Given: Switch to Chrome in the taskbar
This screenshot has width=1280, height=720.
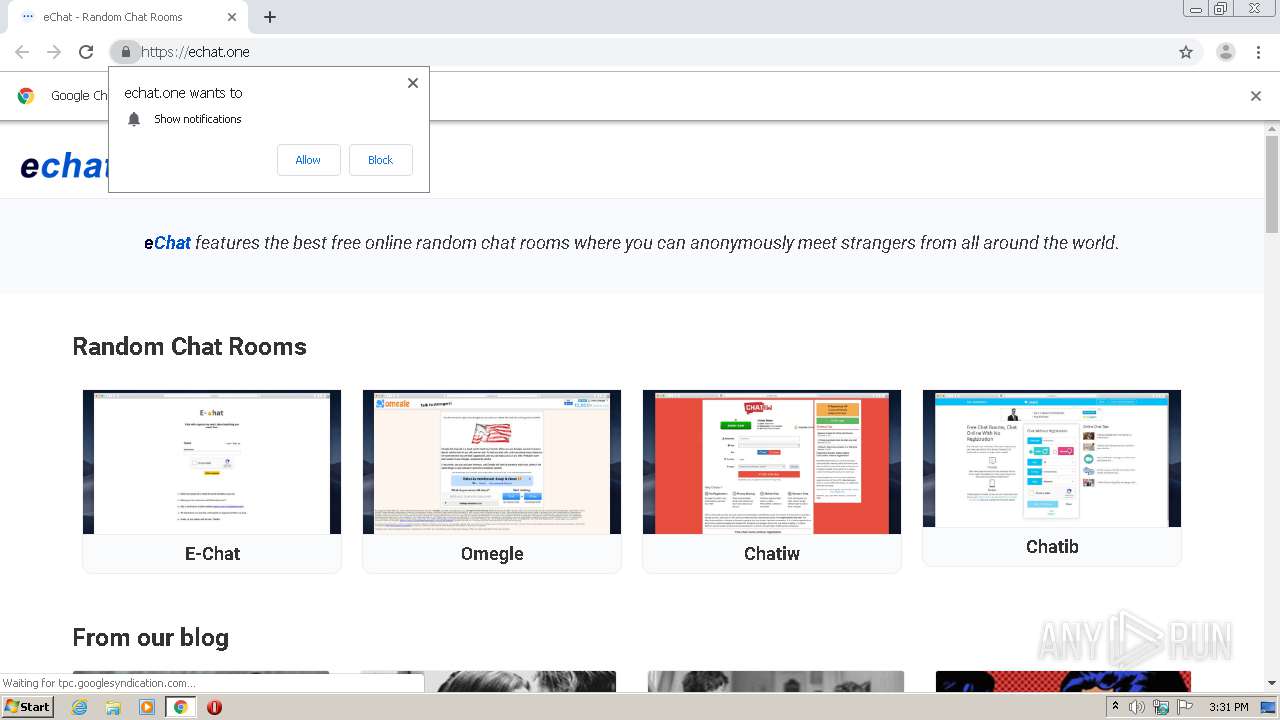Looking at the screenshot, I should (x=181, y=707).
